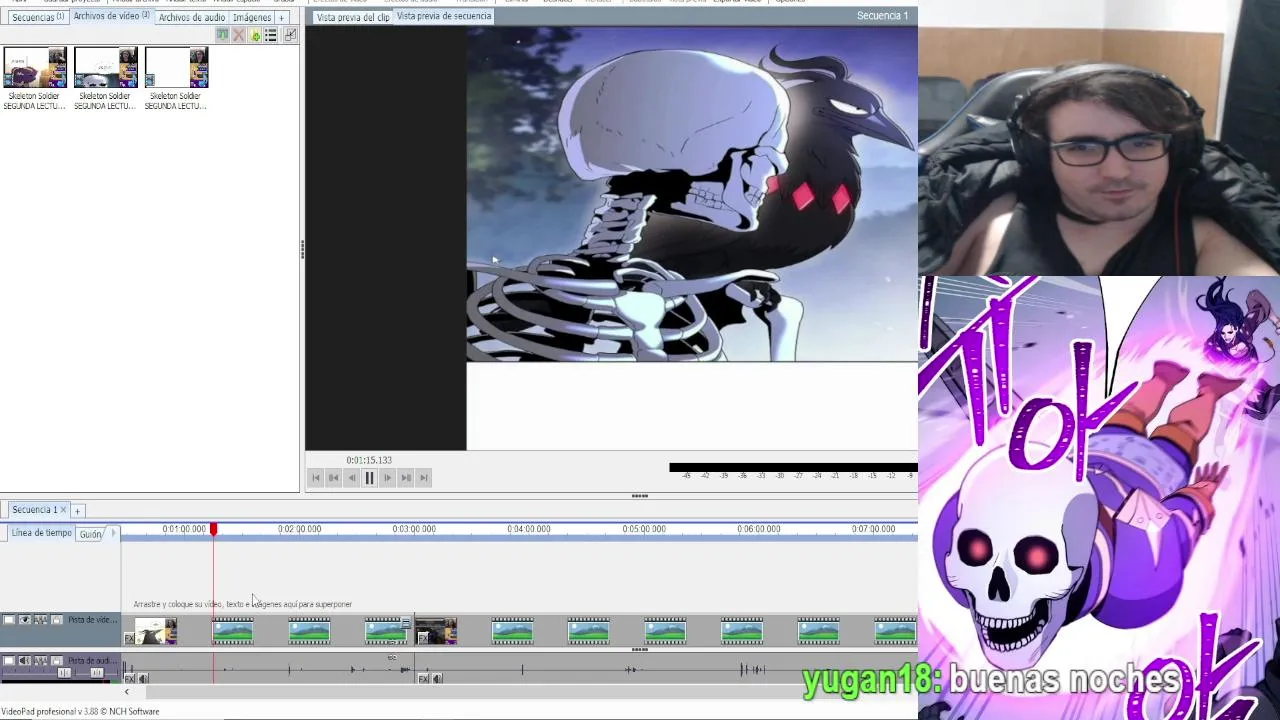Adjust the audio track pan slider
The image size is (1280, 720).
coord(97,673)
